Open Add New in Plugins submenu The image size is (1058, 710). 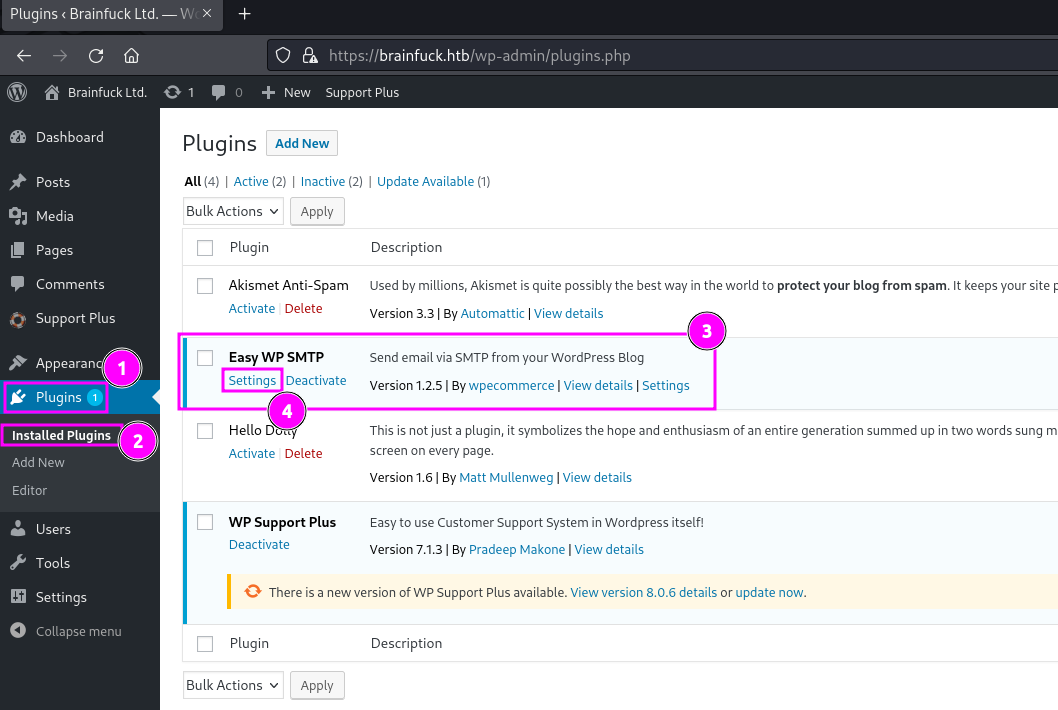[38, 462]
